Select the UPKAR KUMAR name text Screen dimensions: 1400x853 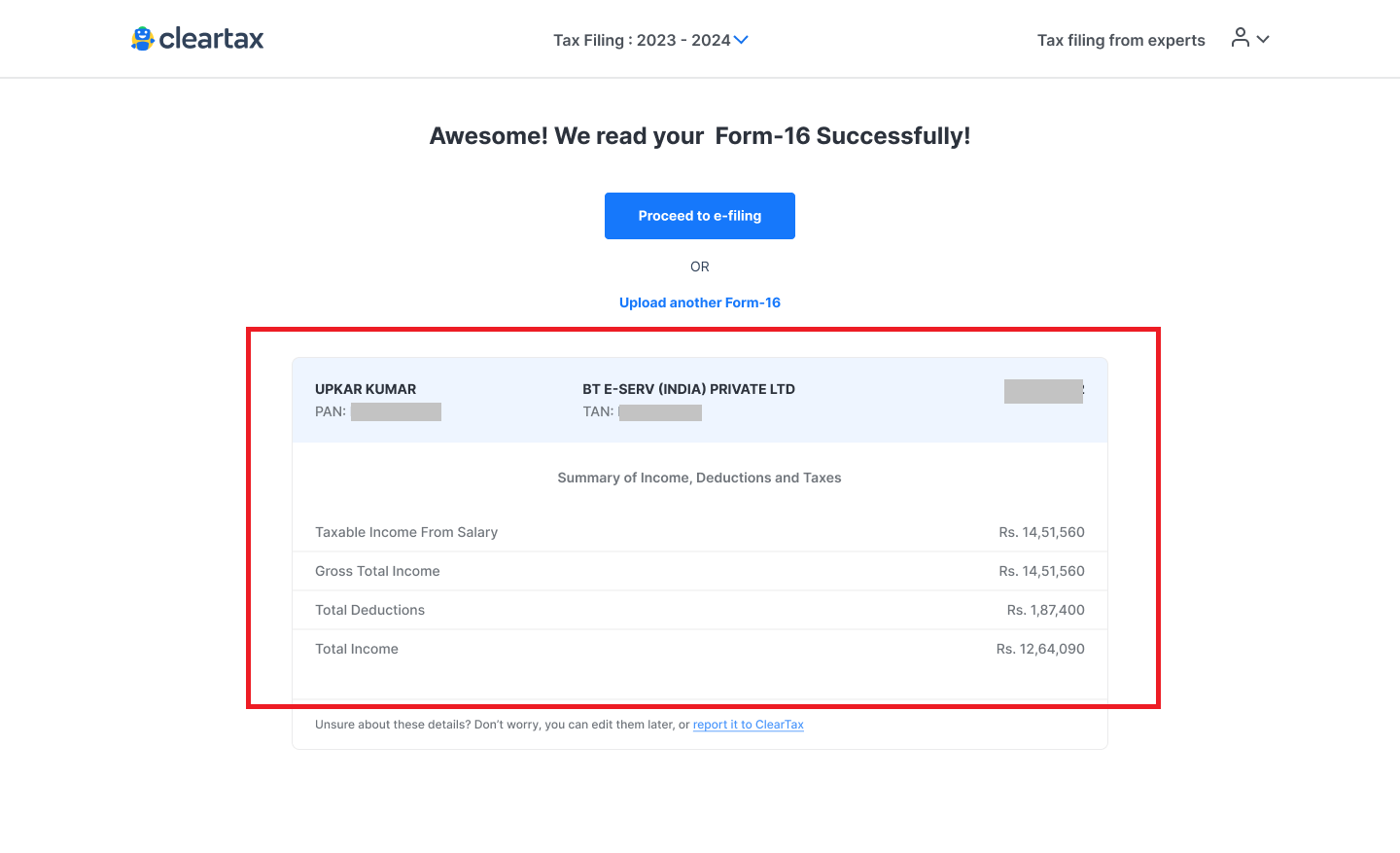click(x=366, y=389)
